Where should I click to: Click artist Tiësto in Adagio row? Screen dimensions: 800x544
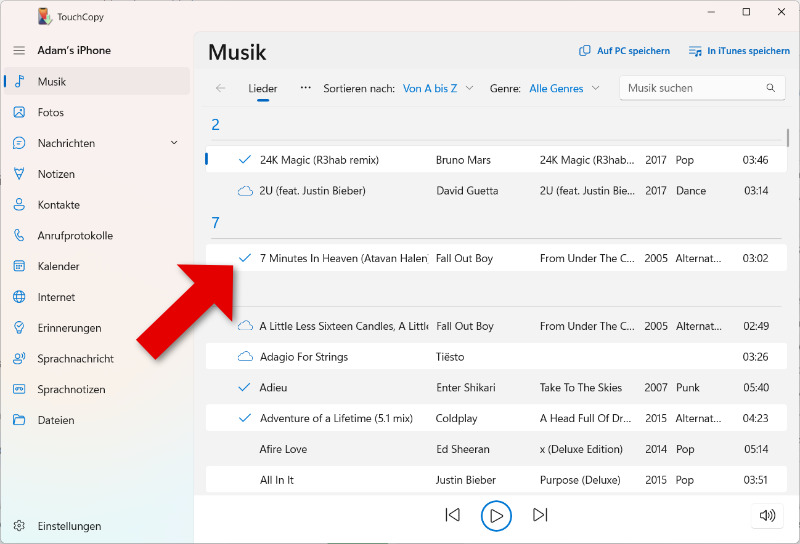coord(450,357)
